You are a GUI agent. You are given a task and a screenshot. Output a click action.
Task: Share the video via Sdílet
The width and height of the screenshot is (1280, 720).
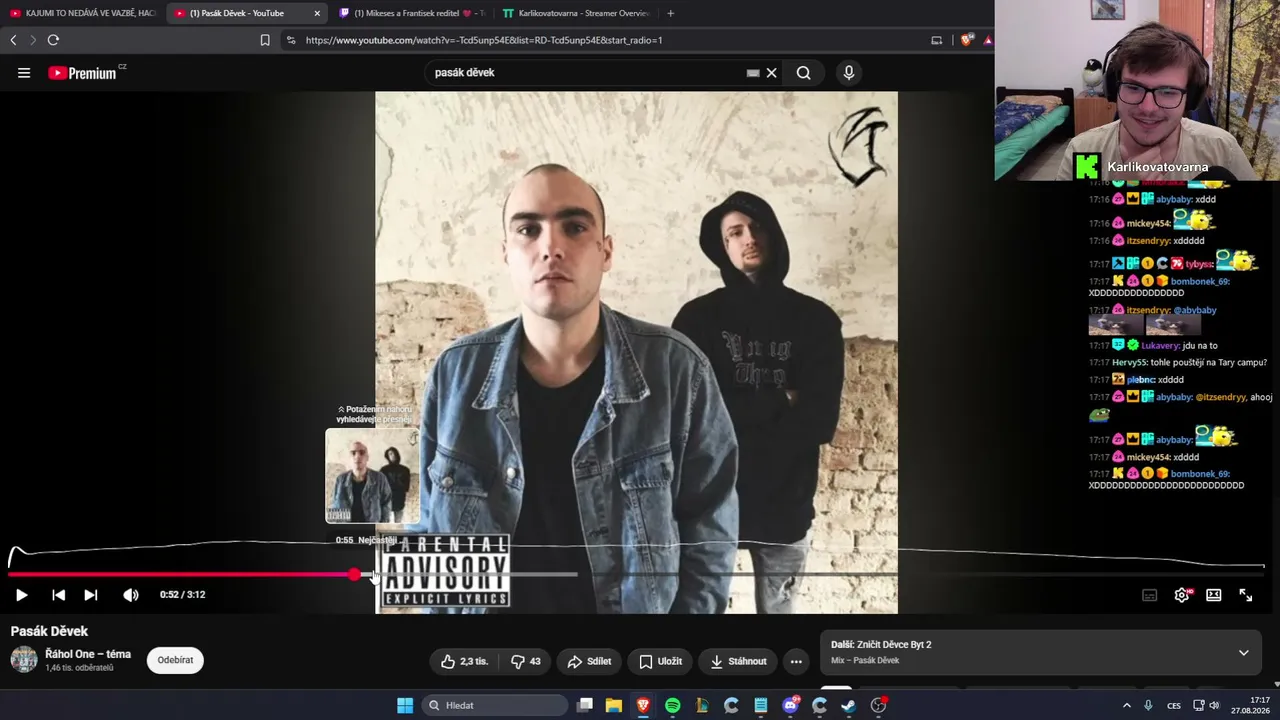(x=589, y=661)
